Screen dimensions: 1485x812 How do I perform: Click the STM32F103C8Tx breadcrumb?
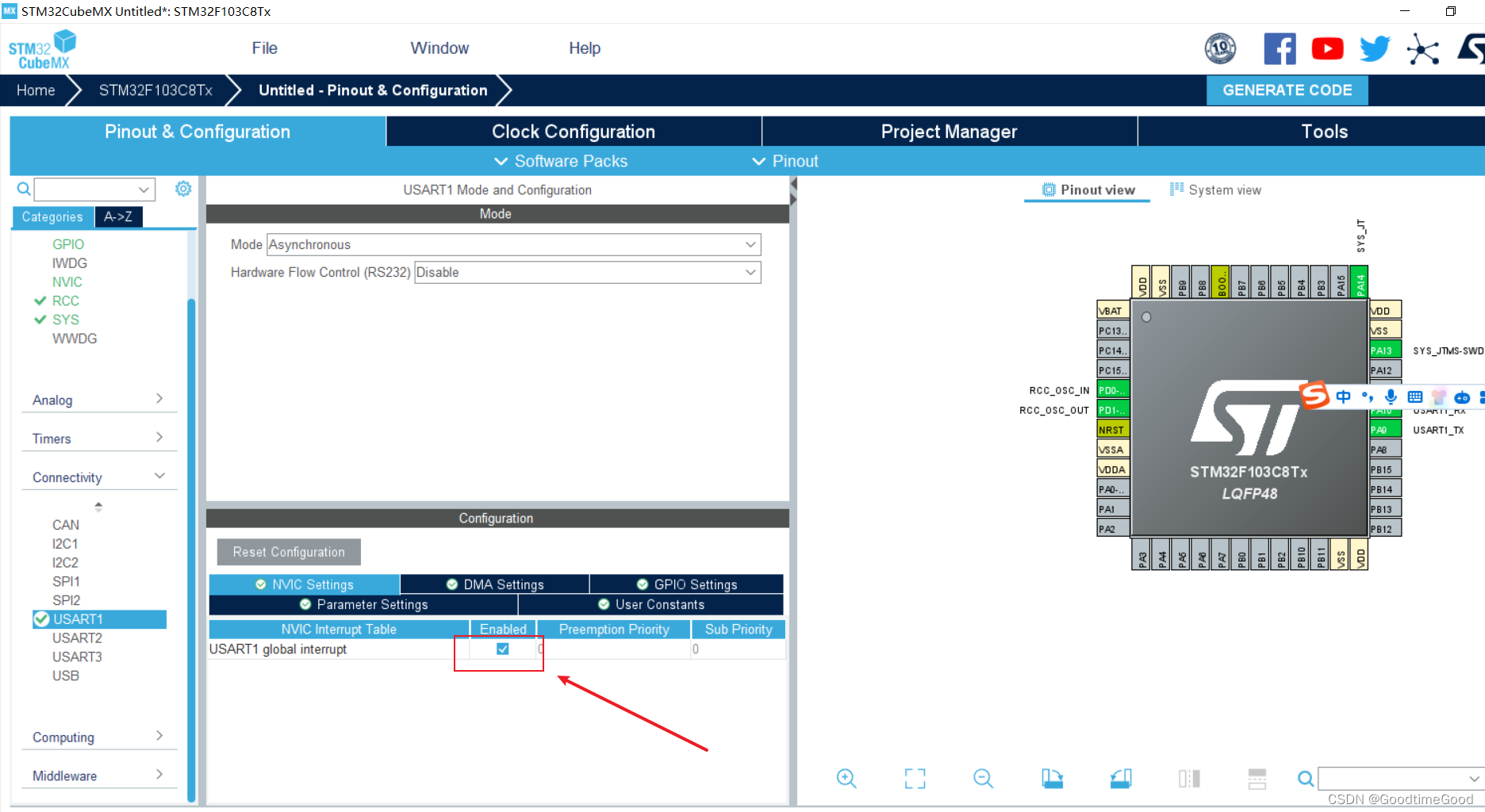tap(155, 90)
